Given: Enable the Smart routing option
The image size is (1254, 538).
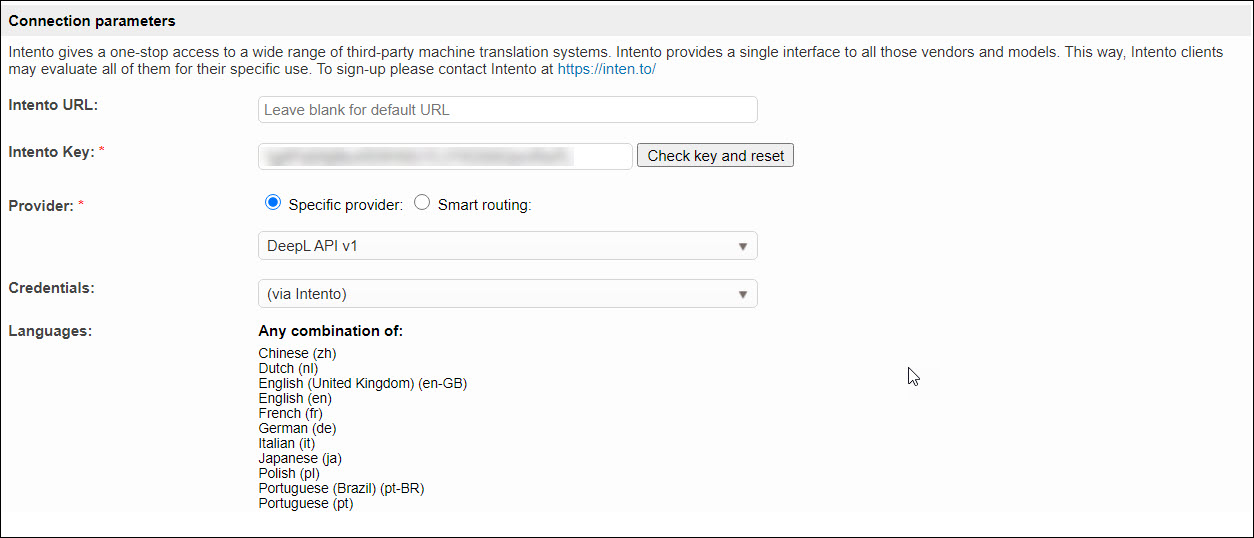Looking at the screenshot, I should pyautogui.click(x=422, y=203).
